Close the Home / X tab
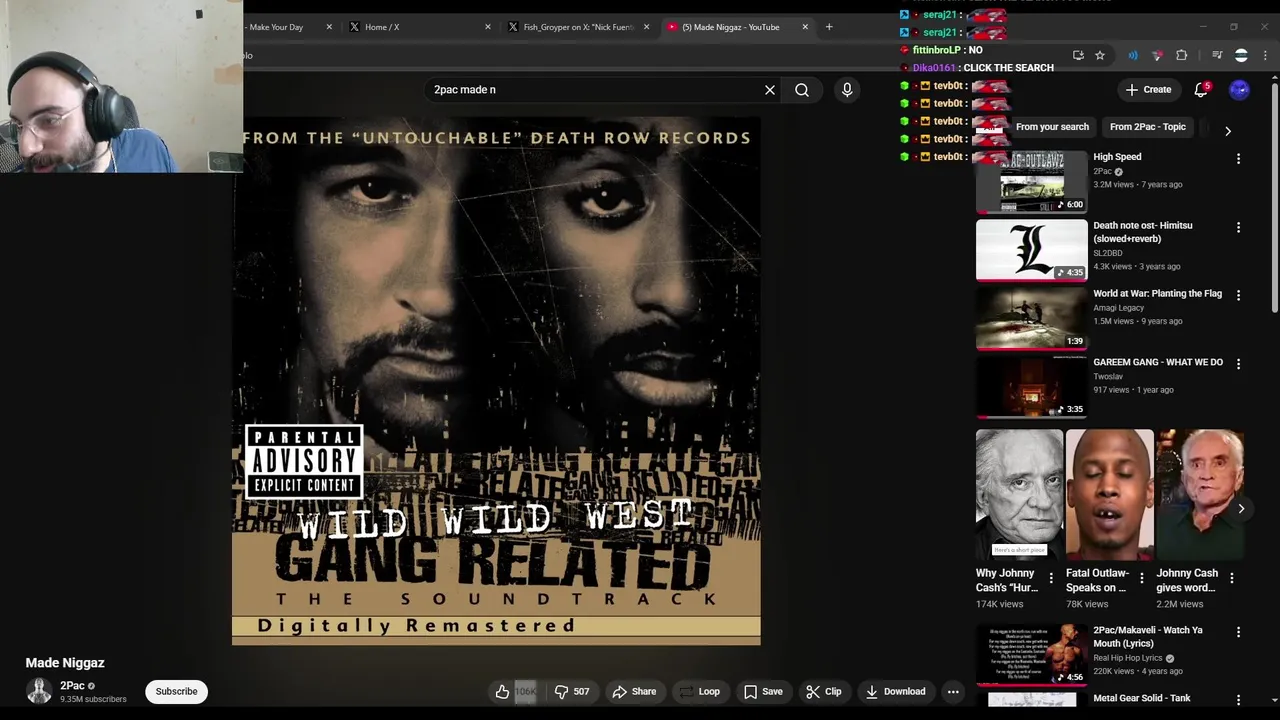Viewport: 1280px width, 720px height. 488,27
